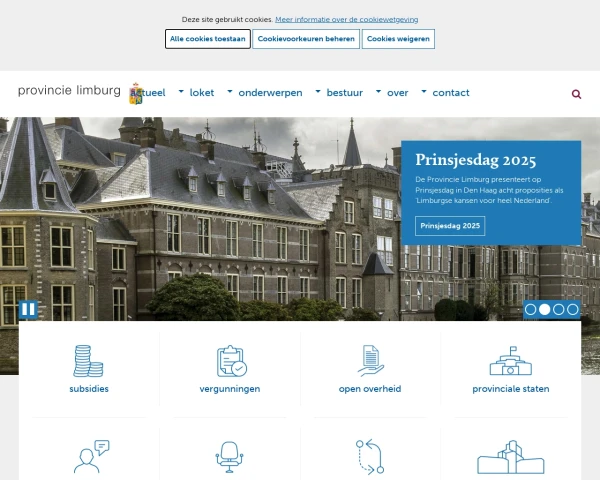
Task: Open the loket menu item
Action: pos(202,93)
